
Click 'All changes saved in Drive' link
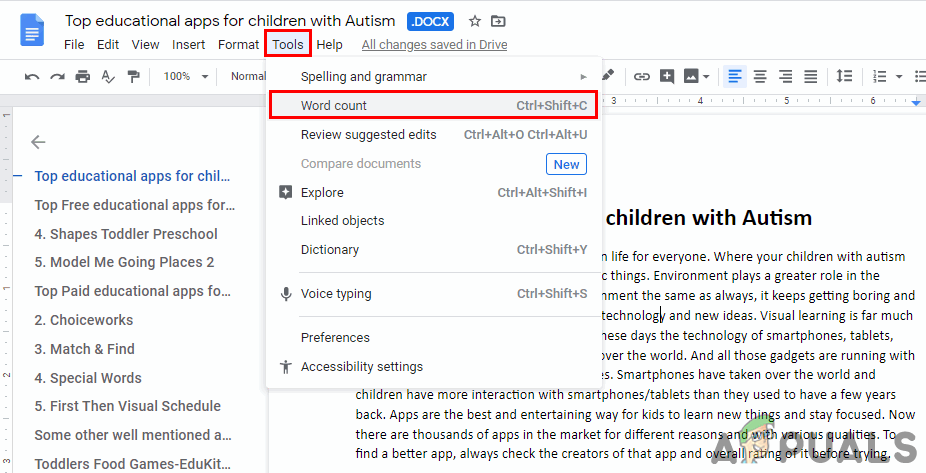[x=434, y=44]
